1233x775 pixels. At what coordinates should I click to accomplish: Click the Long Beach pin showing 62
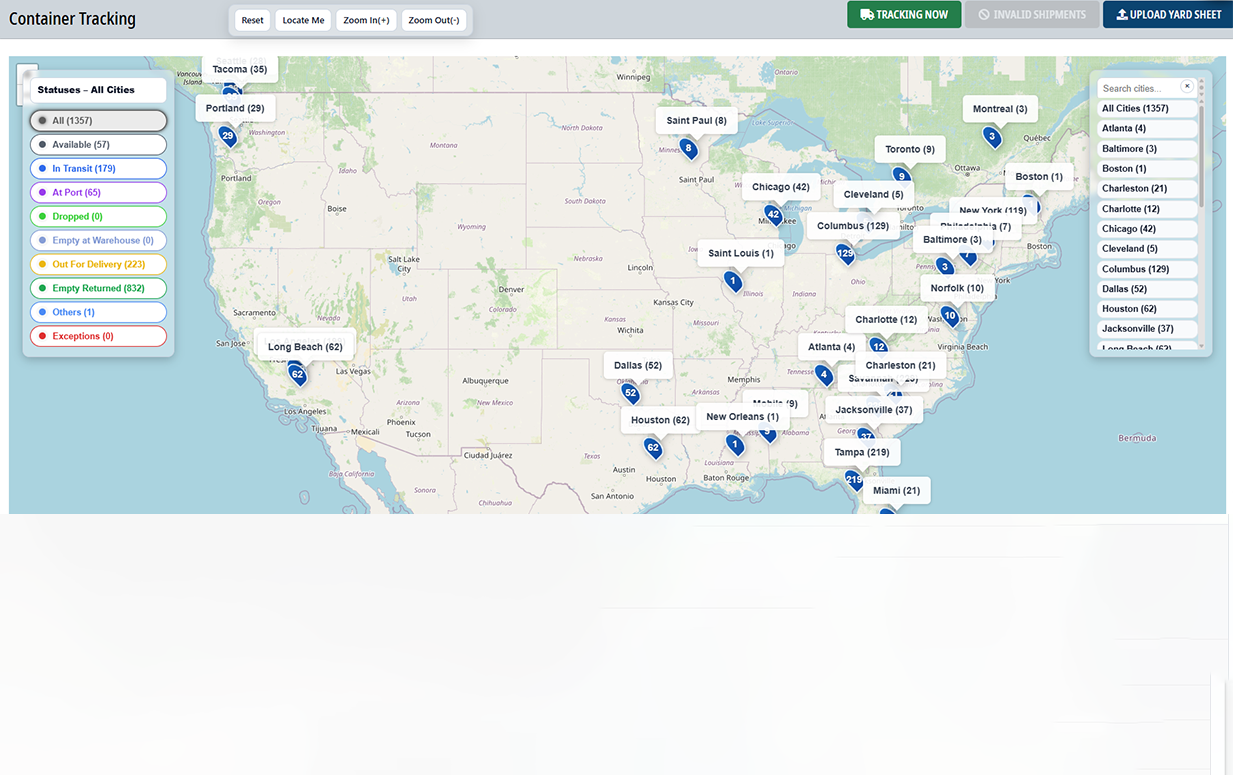click(297, 374)
